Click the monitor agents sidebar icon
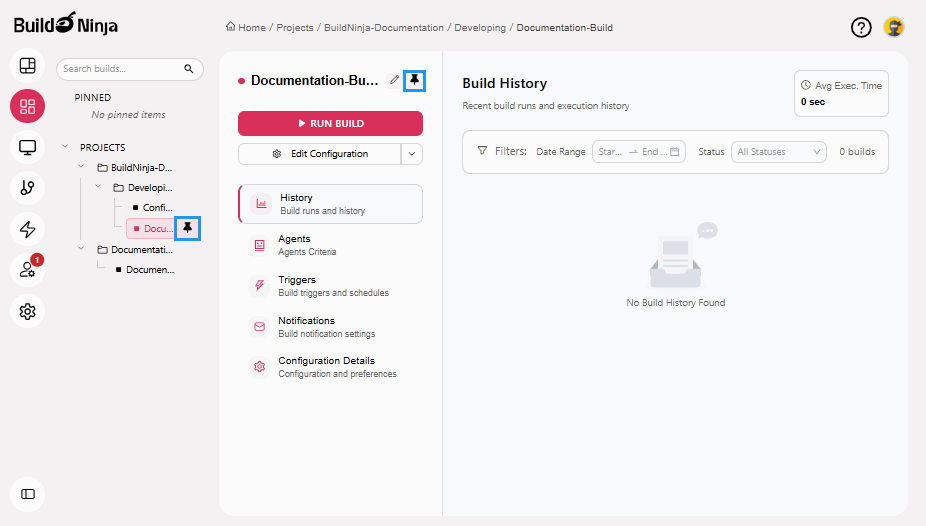The width and height of the screenshot is (926, 526). pos(27,148)
